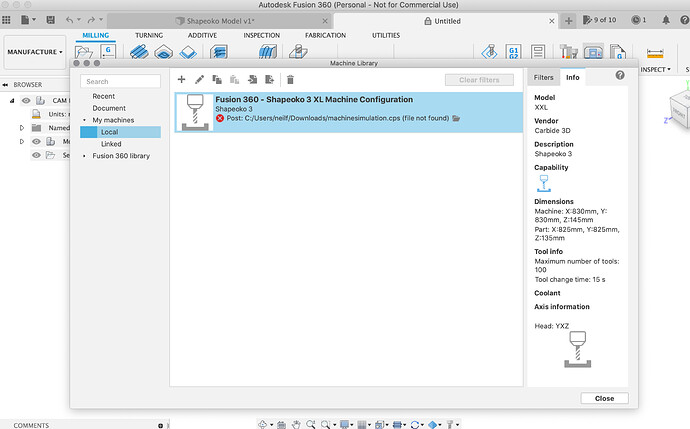690x429 pixels.
Task: Open job status clock icon
Action: click(x=636, y=20)
